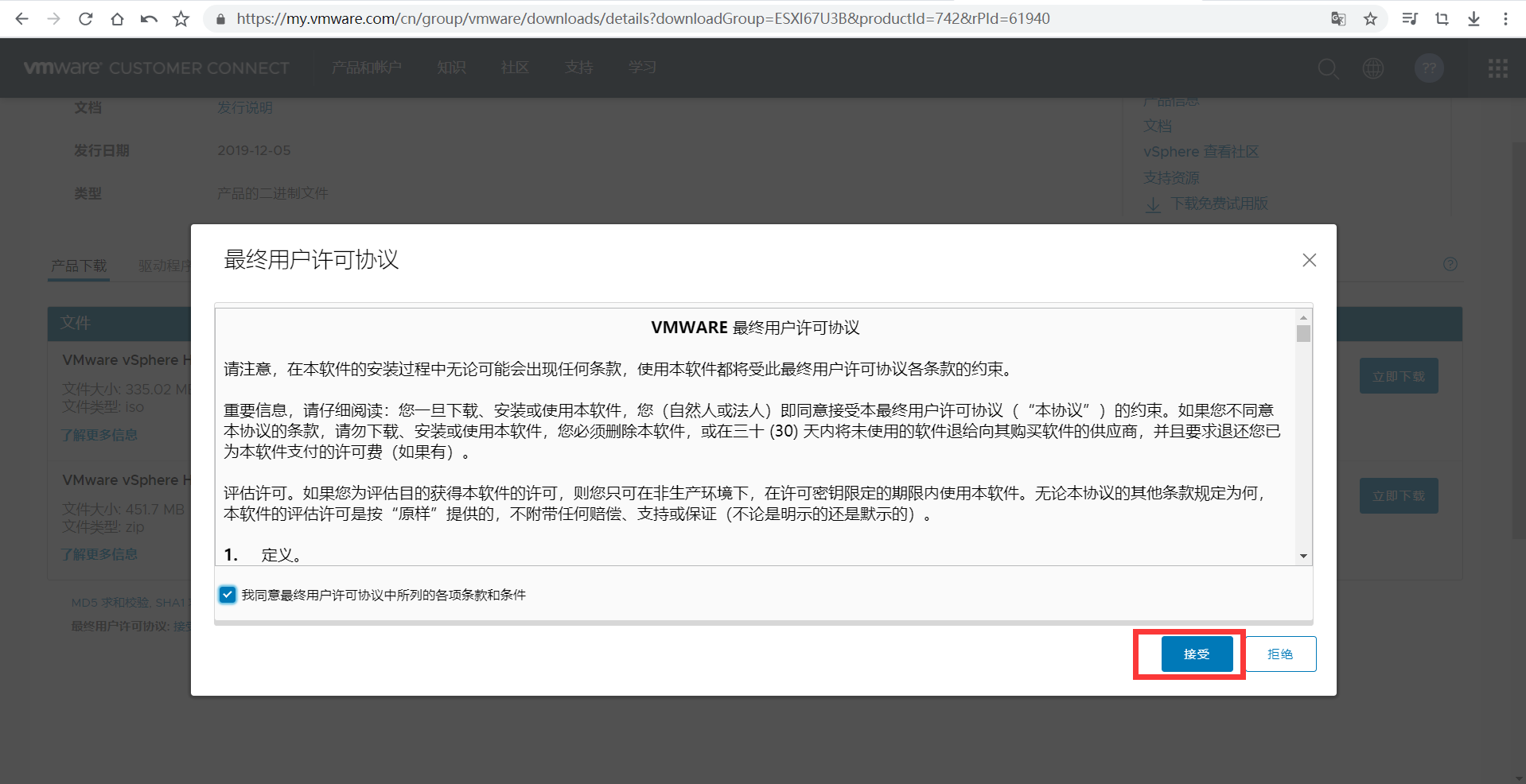Click the 文件类型: zip text

coord(103,527)
